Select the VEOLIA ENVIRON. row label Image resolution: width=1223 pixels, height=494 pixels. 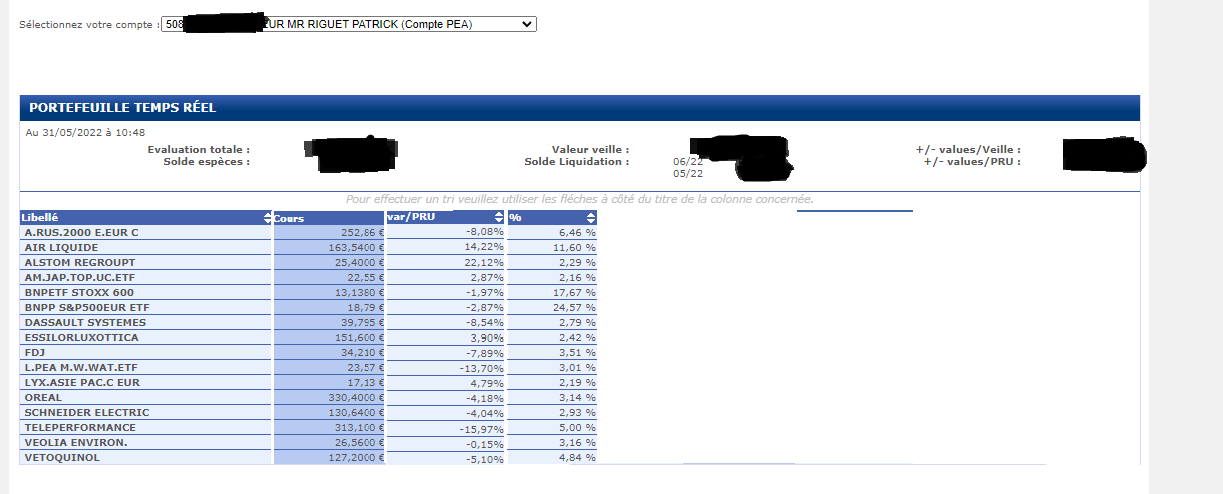coord(76,442)
